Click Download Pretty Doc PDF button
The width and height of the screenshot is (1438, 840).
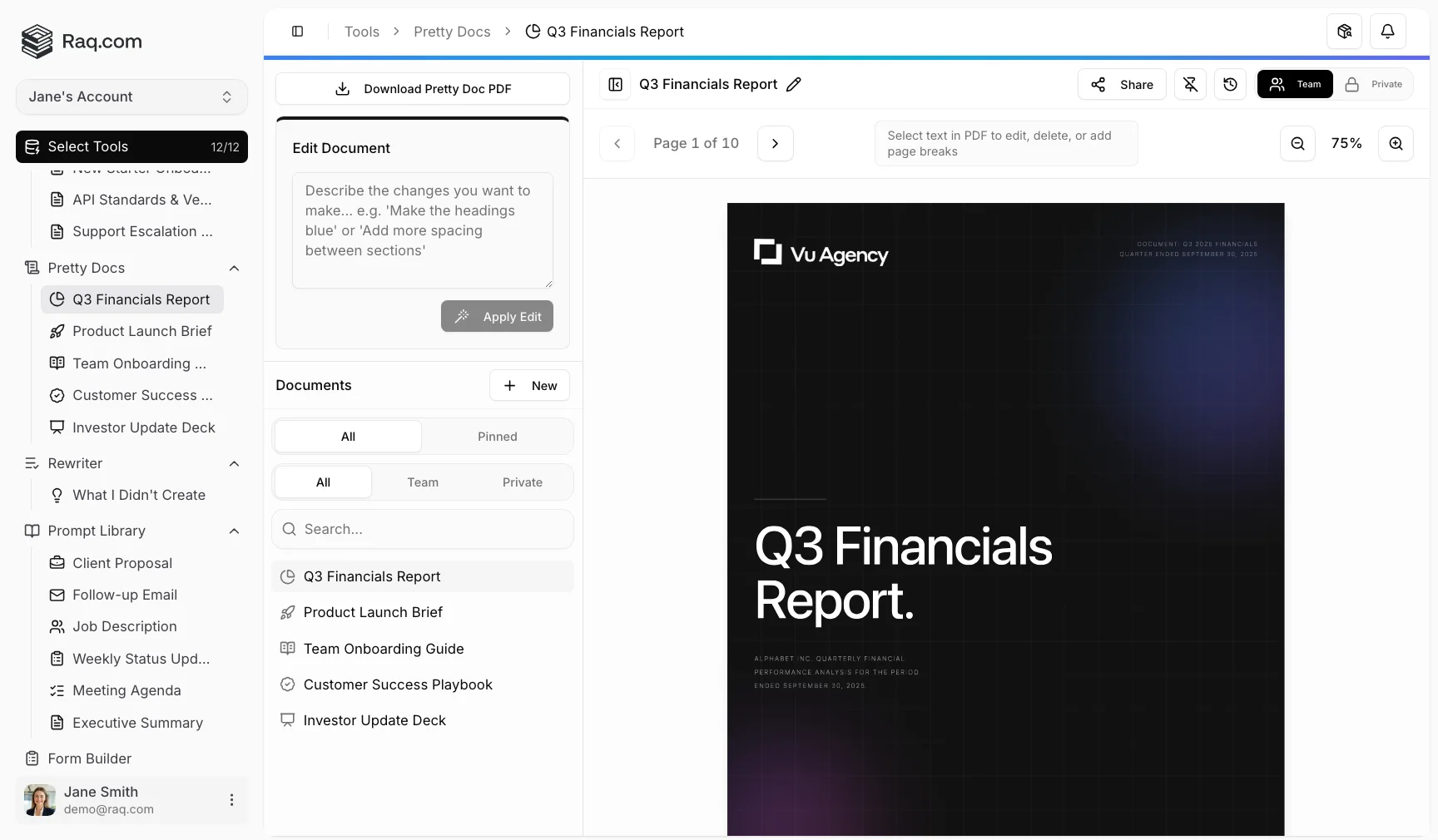pos(423,89)
